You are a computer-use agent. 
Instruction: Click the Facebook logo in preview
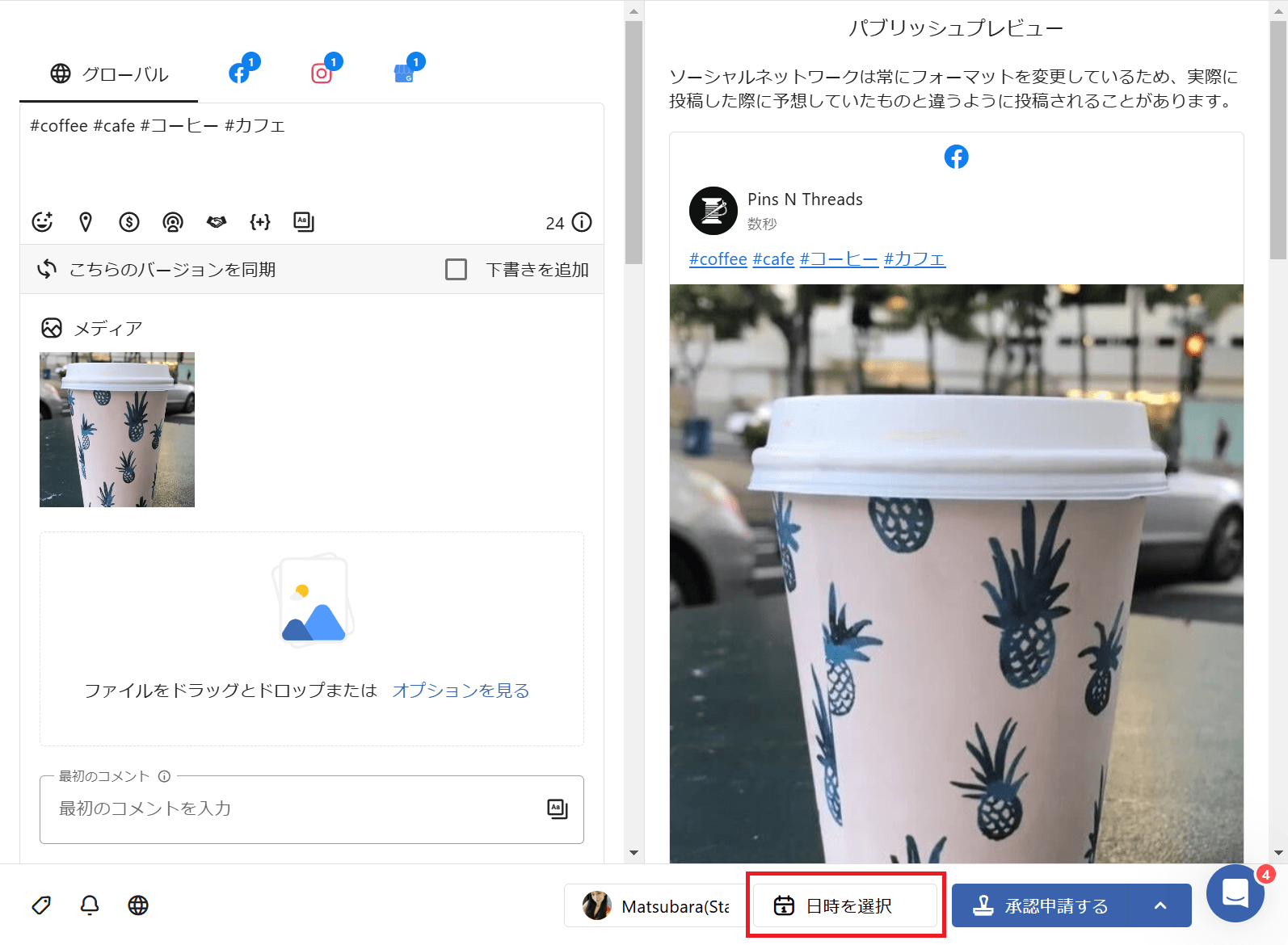click(957, 157)
